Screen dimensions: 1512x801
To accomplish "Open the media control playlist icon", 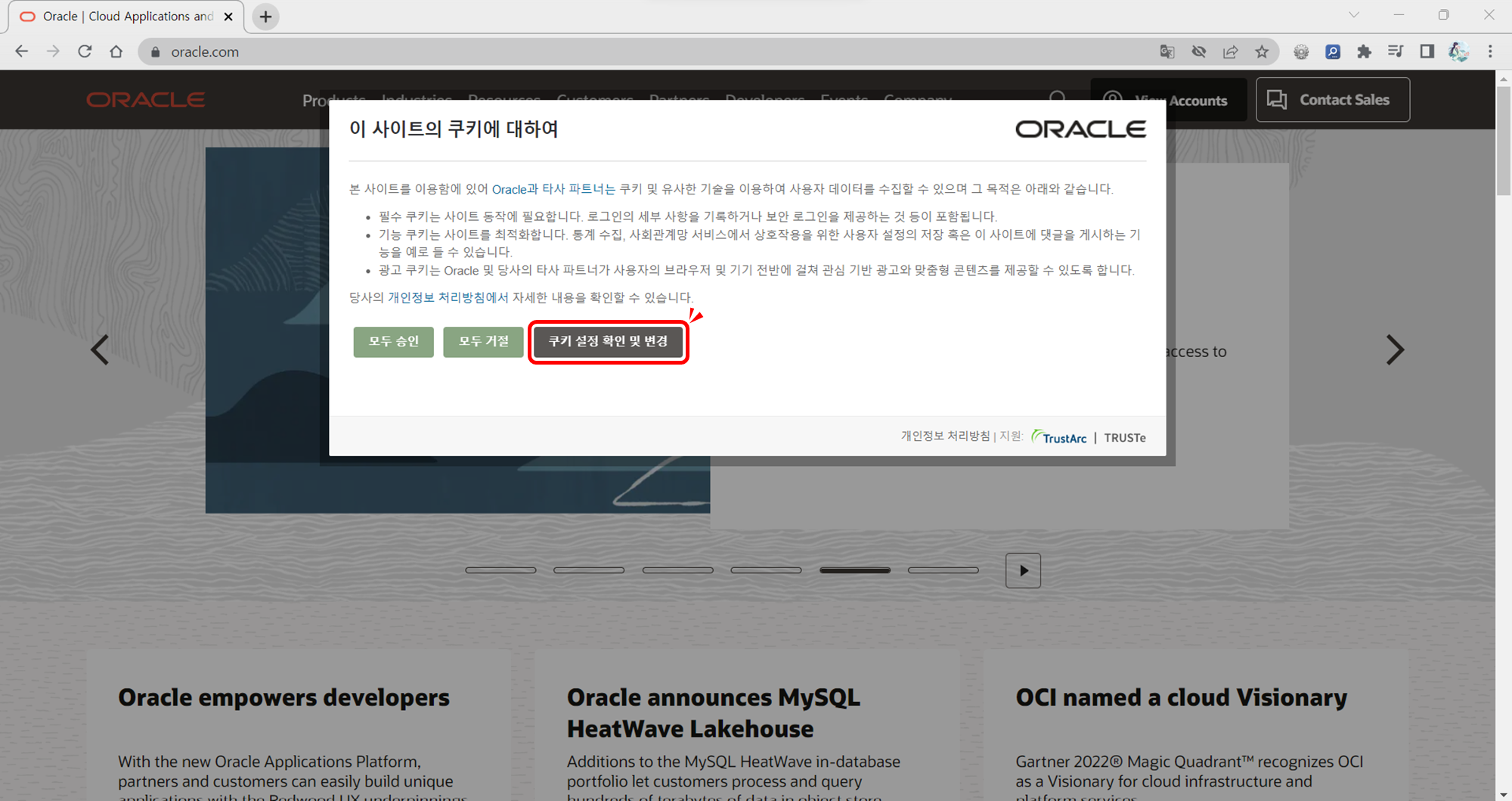I will point(1396,51).
